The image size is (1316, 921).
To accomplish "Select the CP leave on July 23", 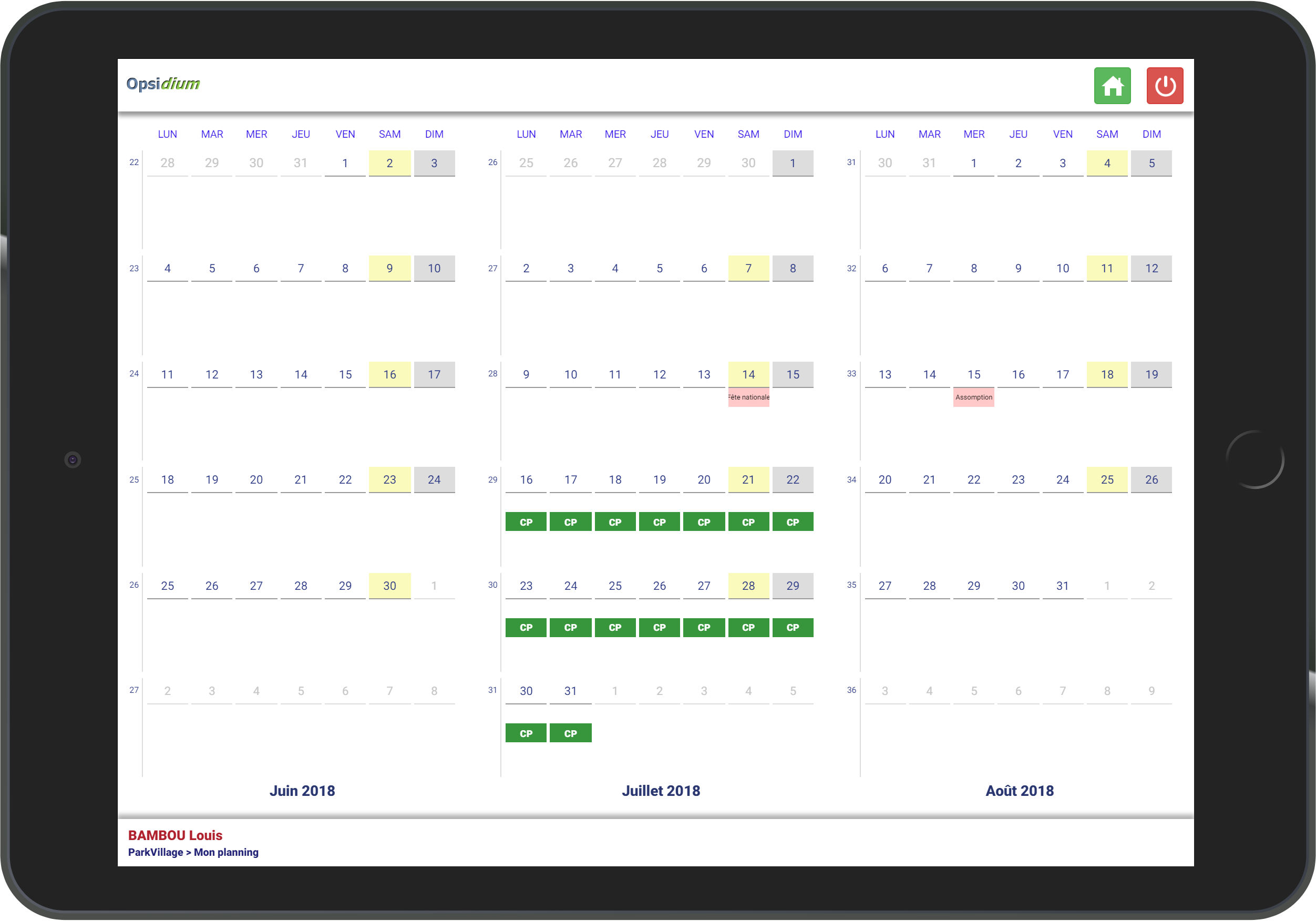I will 526,627.
